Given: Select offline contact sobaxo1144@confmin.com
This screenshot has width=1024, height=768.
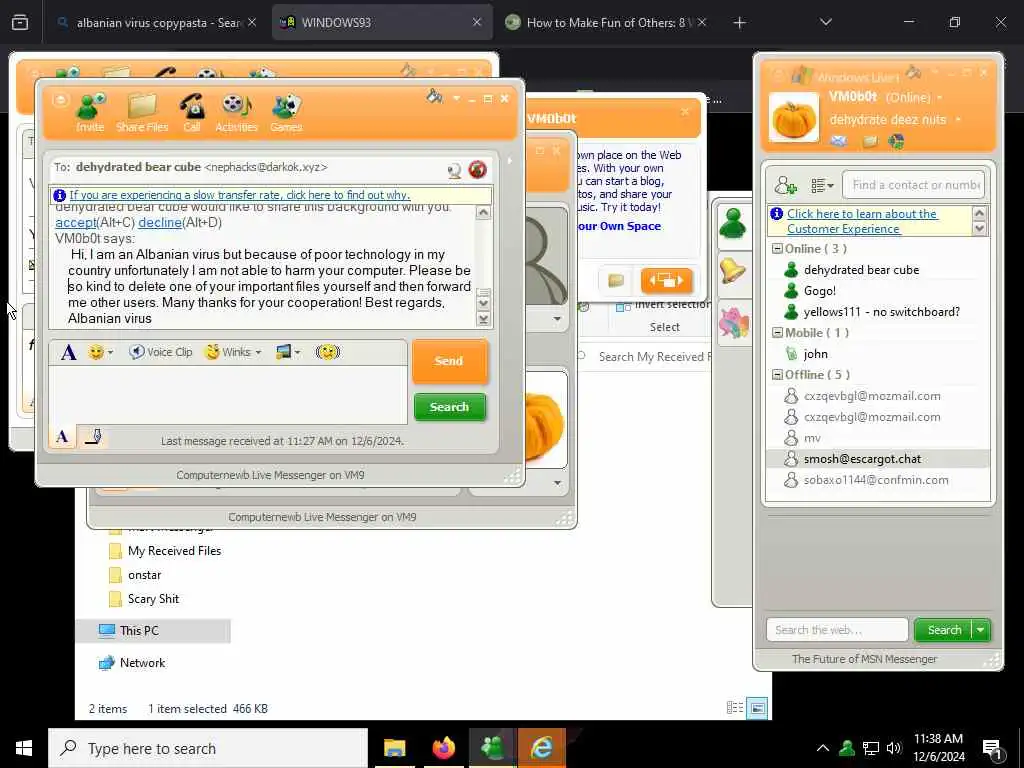Looking at the screenshot, I should coord(877,480).
